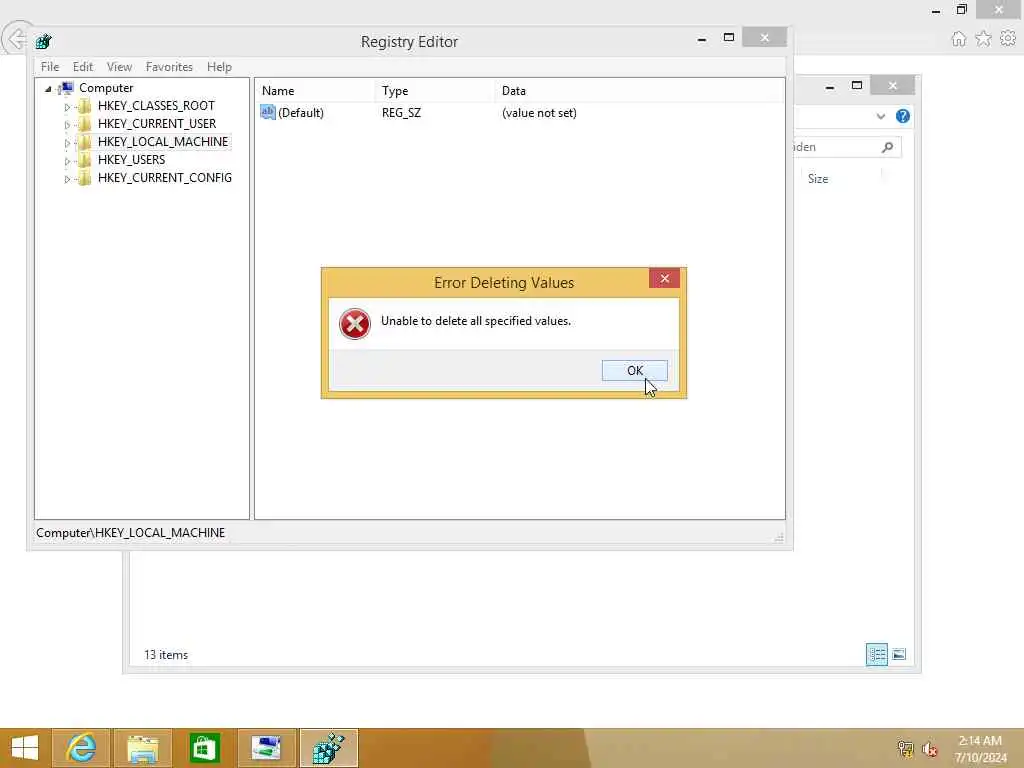Open the View menu in Registry Editor
1024x768 pixels.
(119, 67)
